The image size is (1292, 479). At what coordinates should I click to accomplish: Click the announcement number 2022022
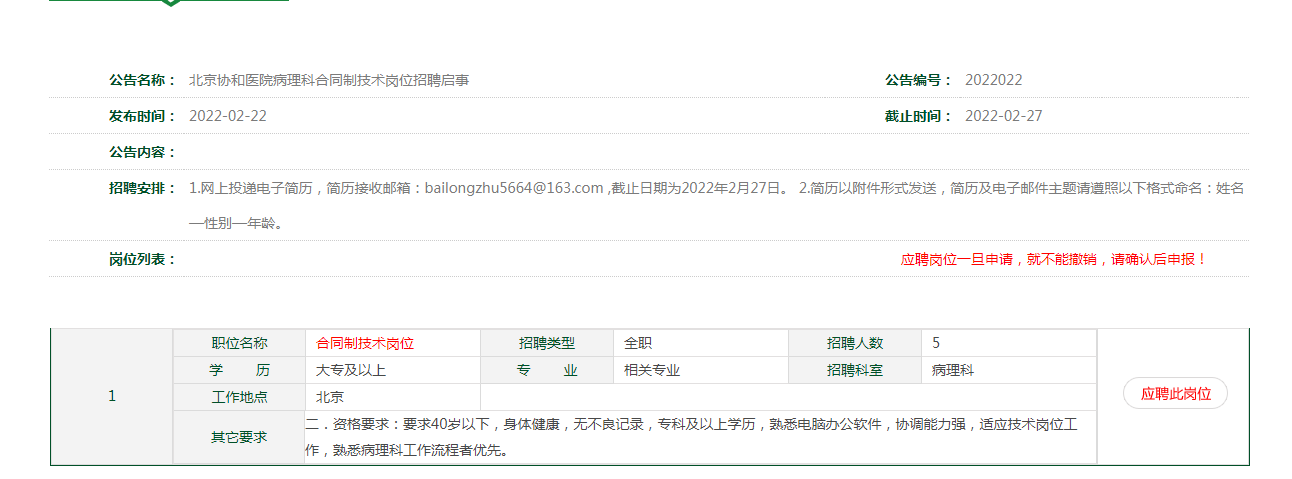993,80
